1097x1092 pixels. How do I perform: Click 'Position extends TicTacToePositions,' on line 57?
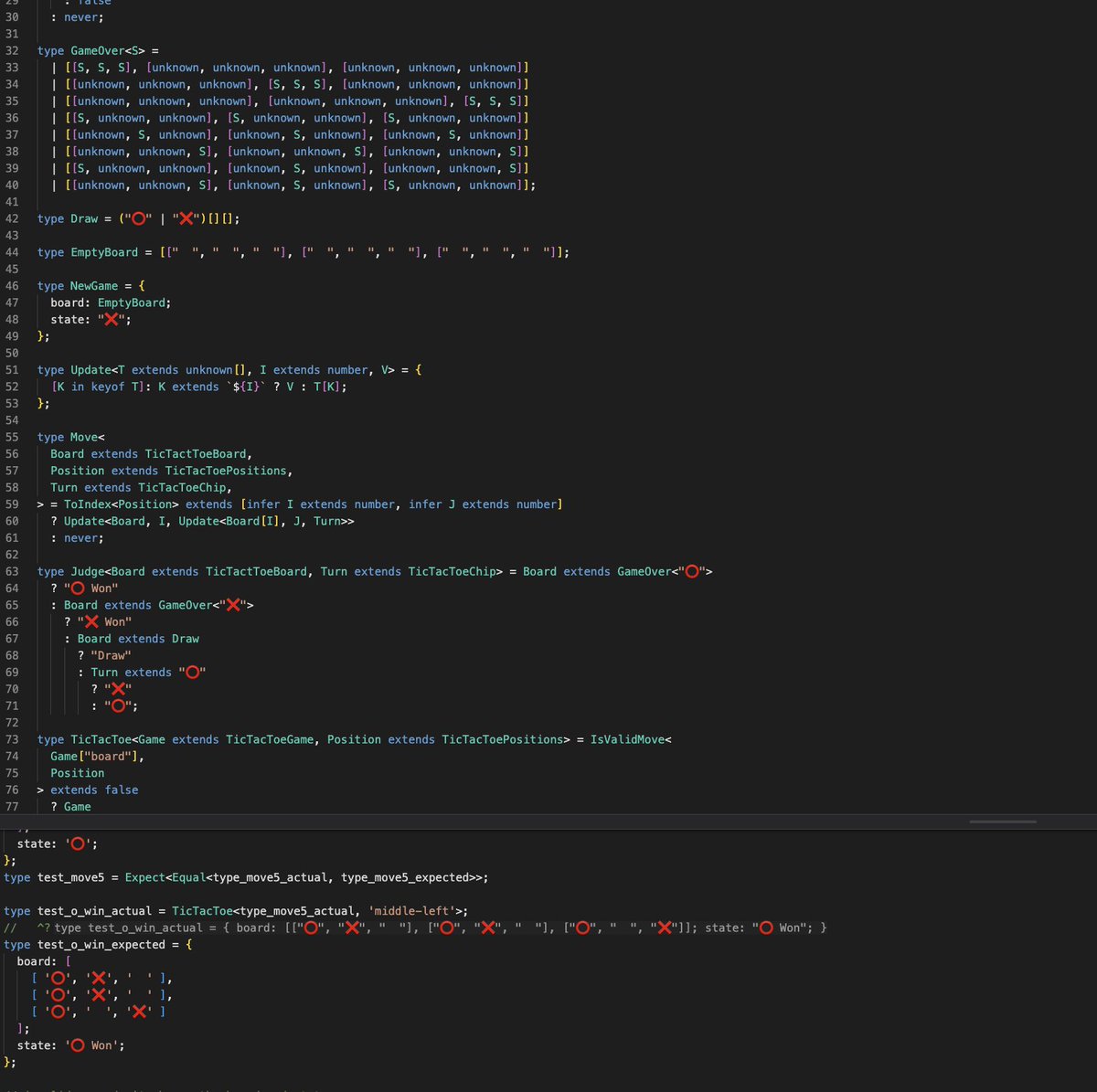[x=172, y=471]
